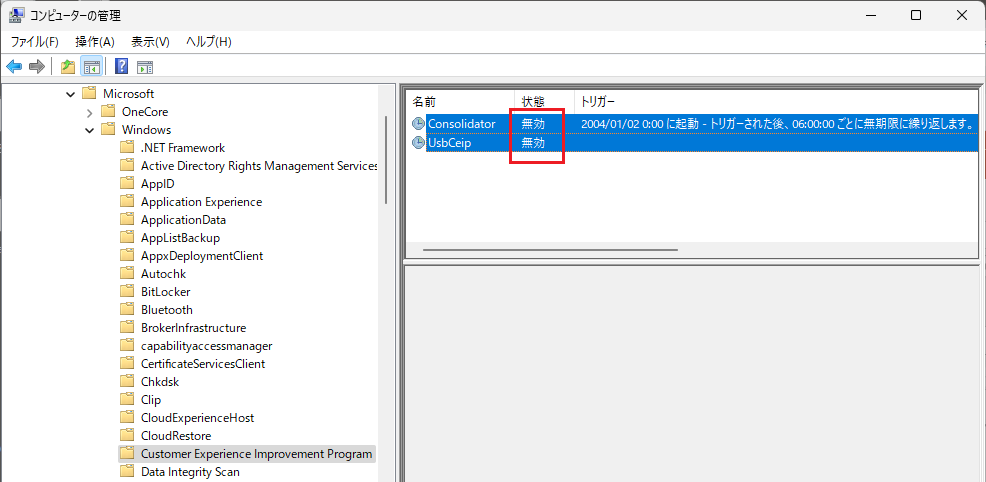This screenshot has width=986, height=482.
Task: Select the Data Integrity Scan folder
Action: (190, 471)
